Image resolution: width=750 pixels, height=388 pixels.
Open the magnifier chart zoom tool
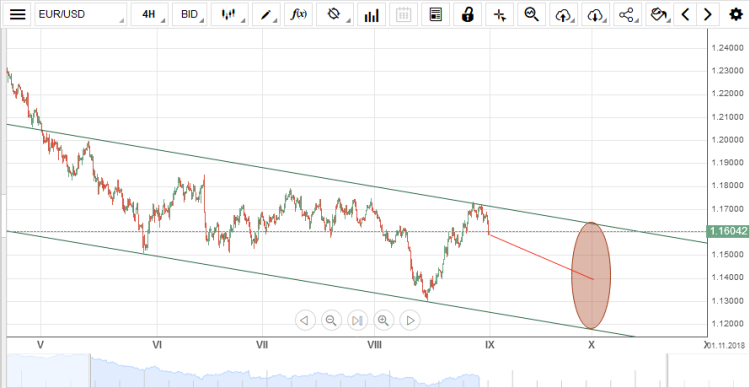pos(531,14)
